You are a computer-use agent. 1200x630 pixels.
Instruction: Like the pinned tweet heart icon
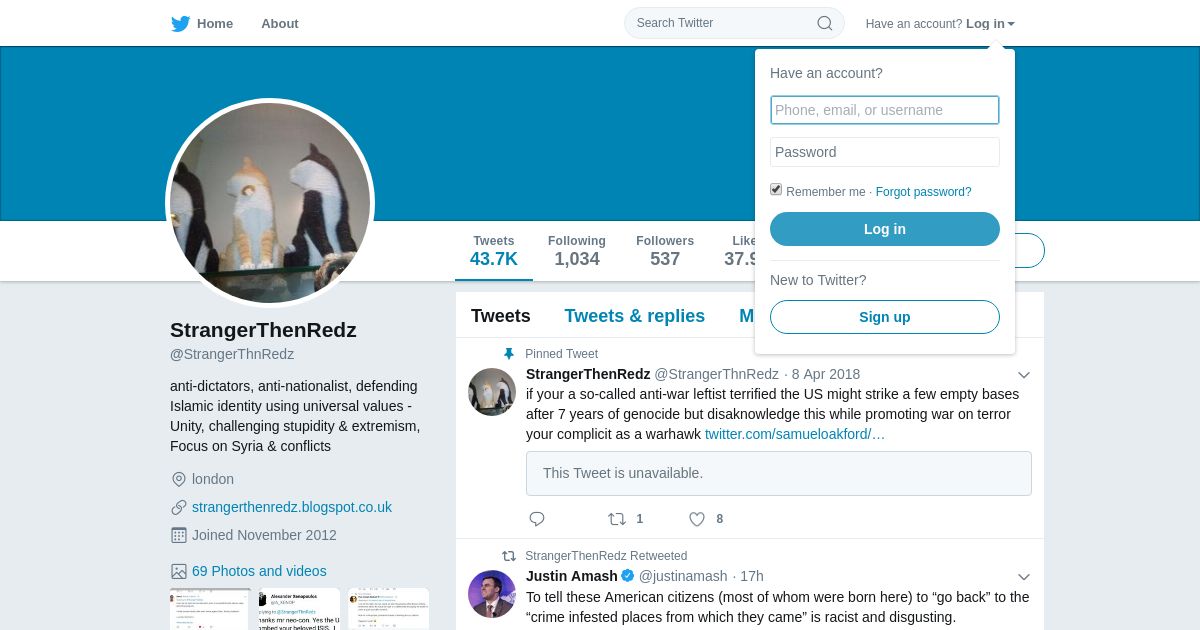[x=697, y=519]
